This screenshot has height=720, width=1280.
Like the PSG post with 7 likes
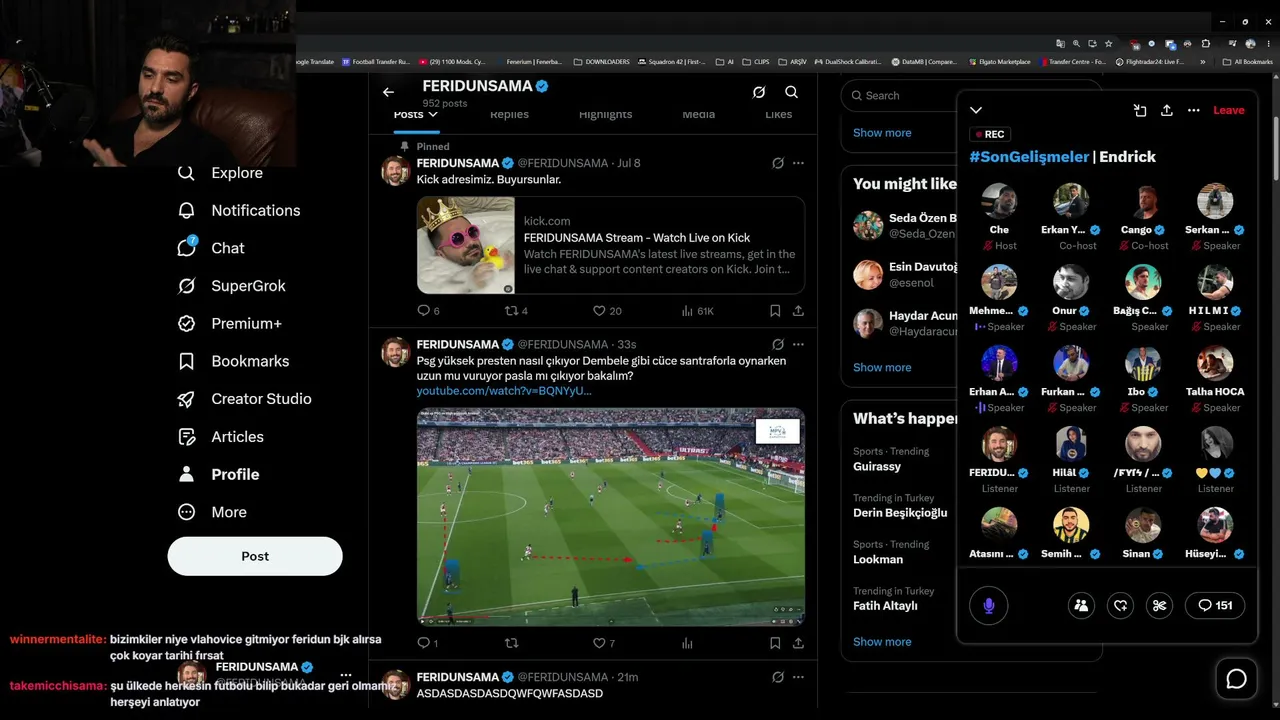point(604,643)
